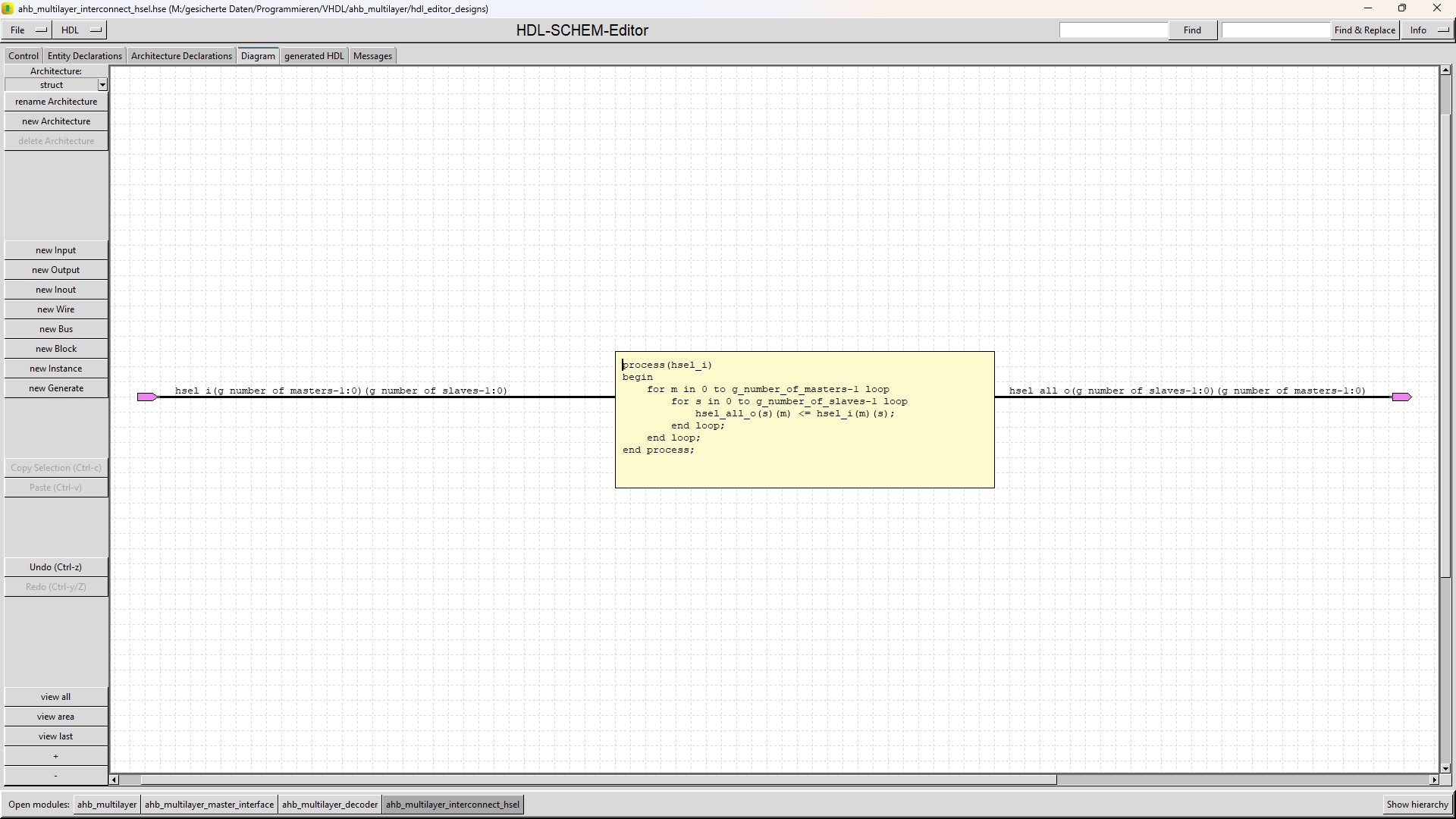Open the Architecture struct dropdown
Image resolution: width=1456 pixels, height=819 pixels.
click(102, 85)
